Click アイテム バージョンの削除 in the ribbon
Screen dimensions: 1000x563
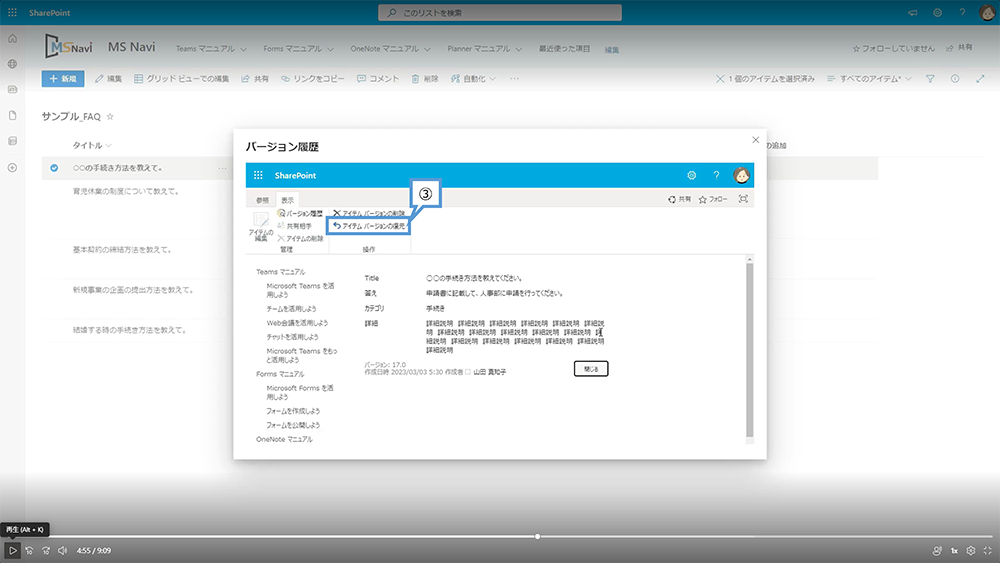click(369, 214)
